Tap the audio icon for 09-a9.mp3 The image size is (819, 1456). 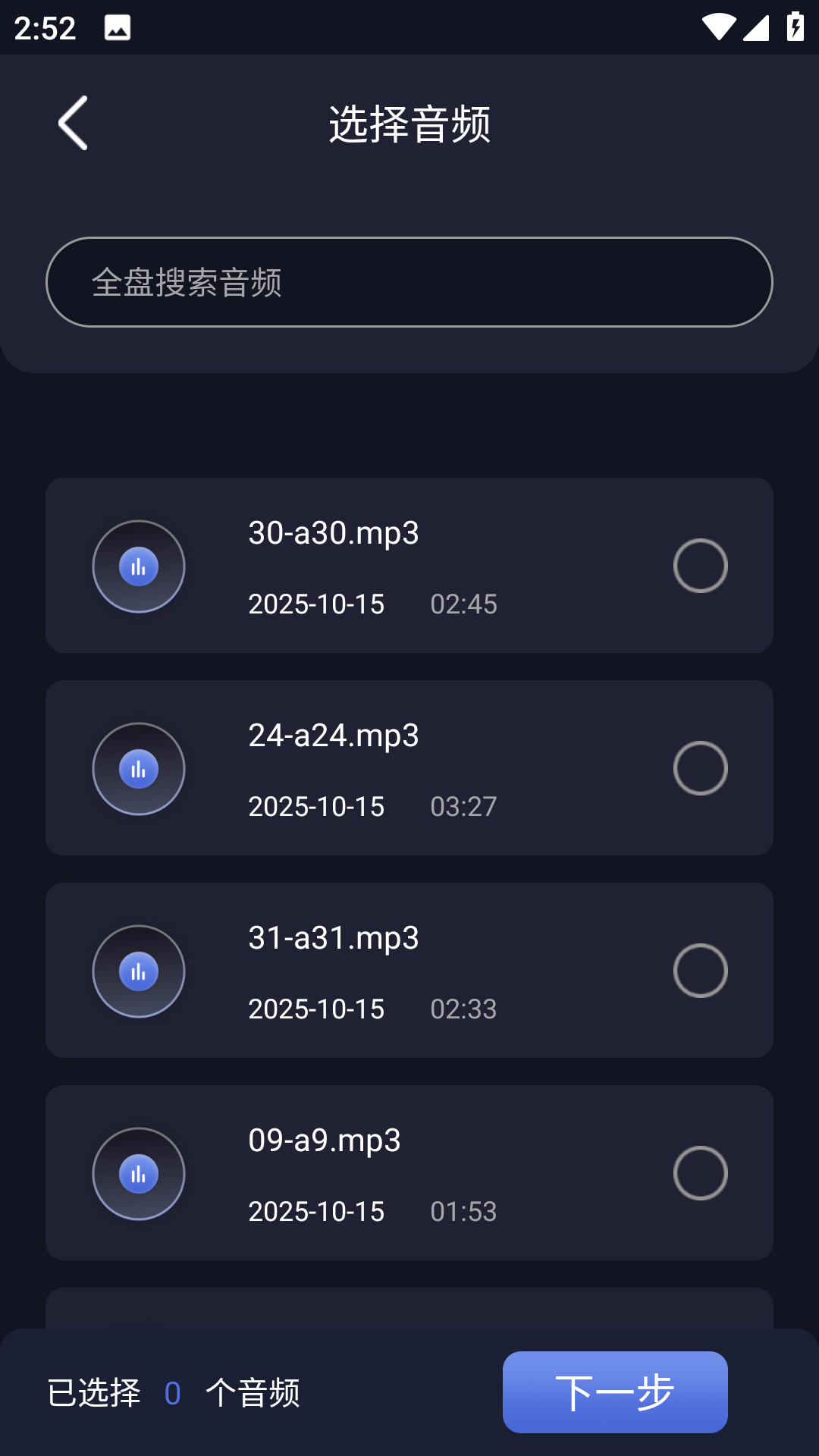pyautogui.click(x=139, y=1174)
